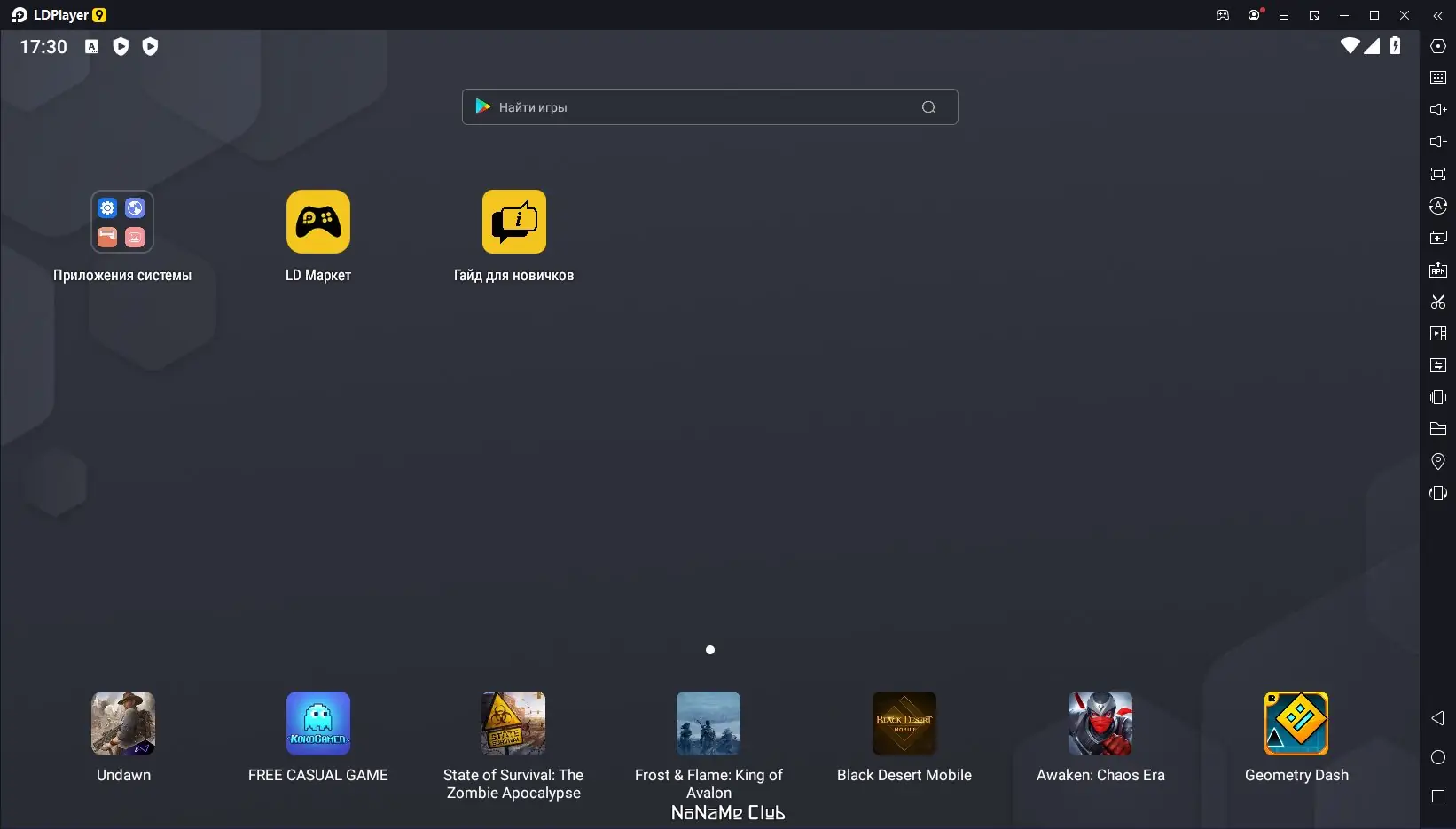Launch the Undawn game
Screen dimensions: 1456x829
coord(123,723)
